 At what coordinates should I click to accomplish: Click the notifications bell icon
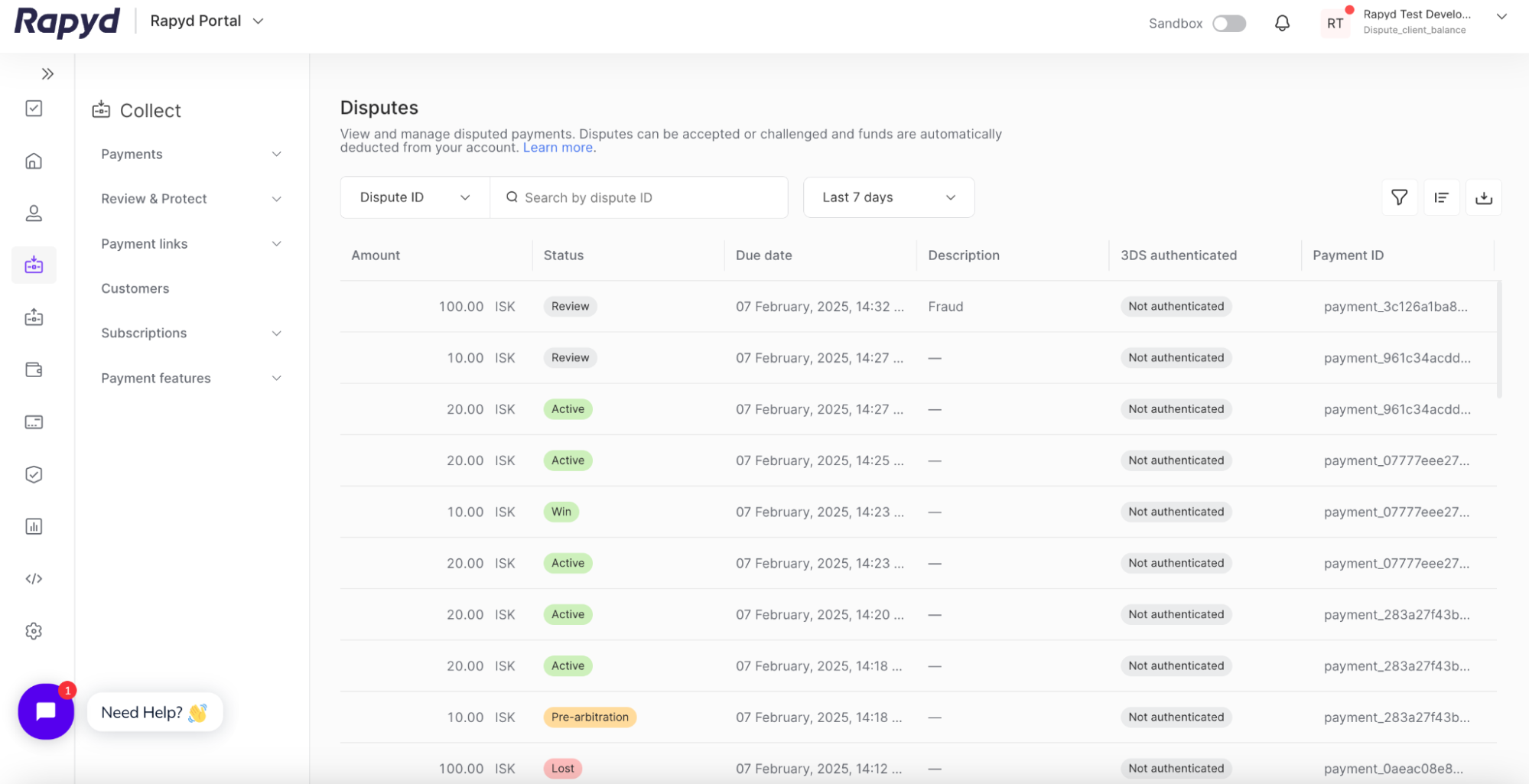coord(1282,24)
